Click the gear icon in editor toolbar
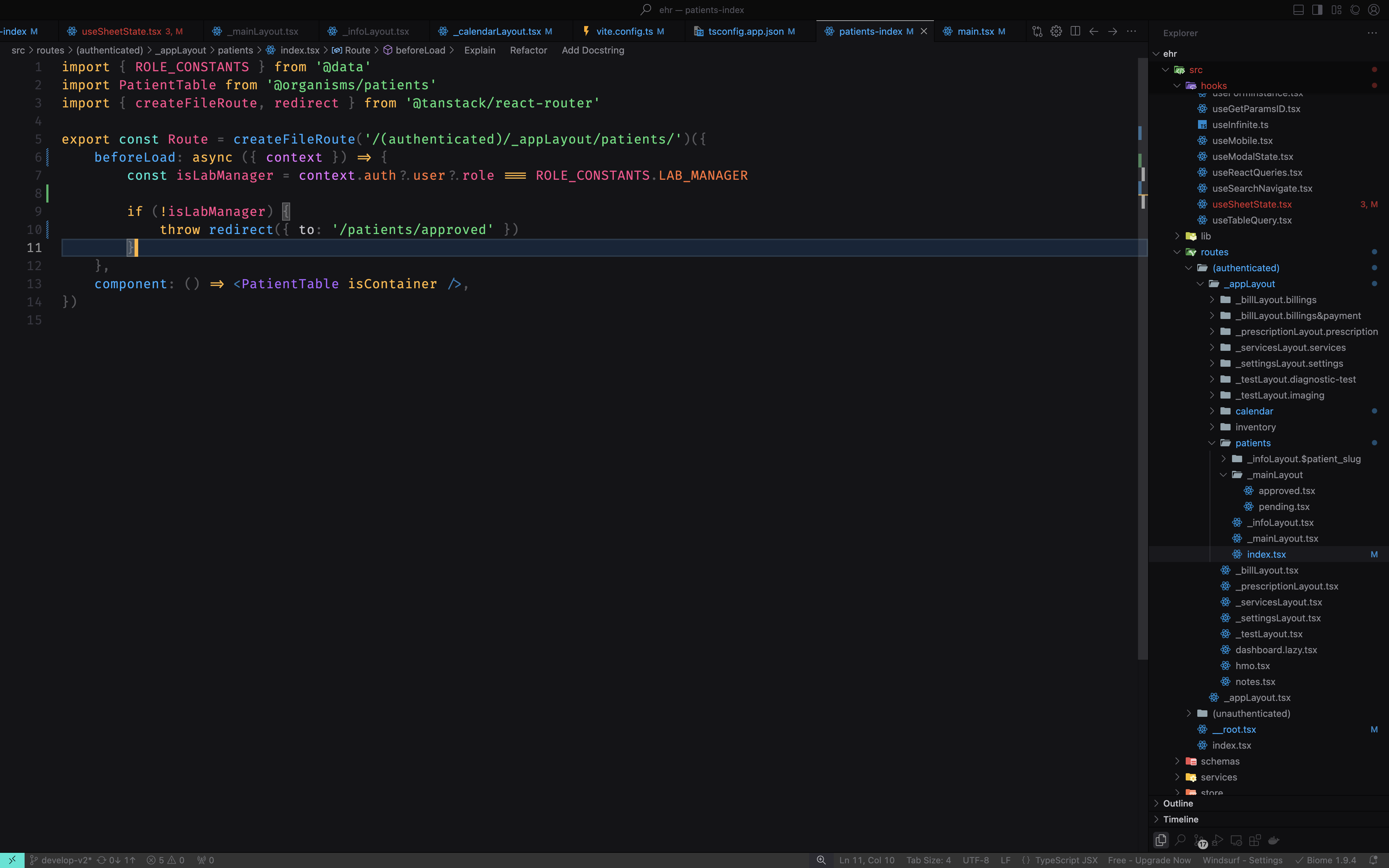 click(1056, 31)
